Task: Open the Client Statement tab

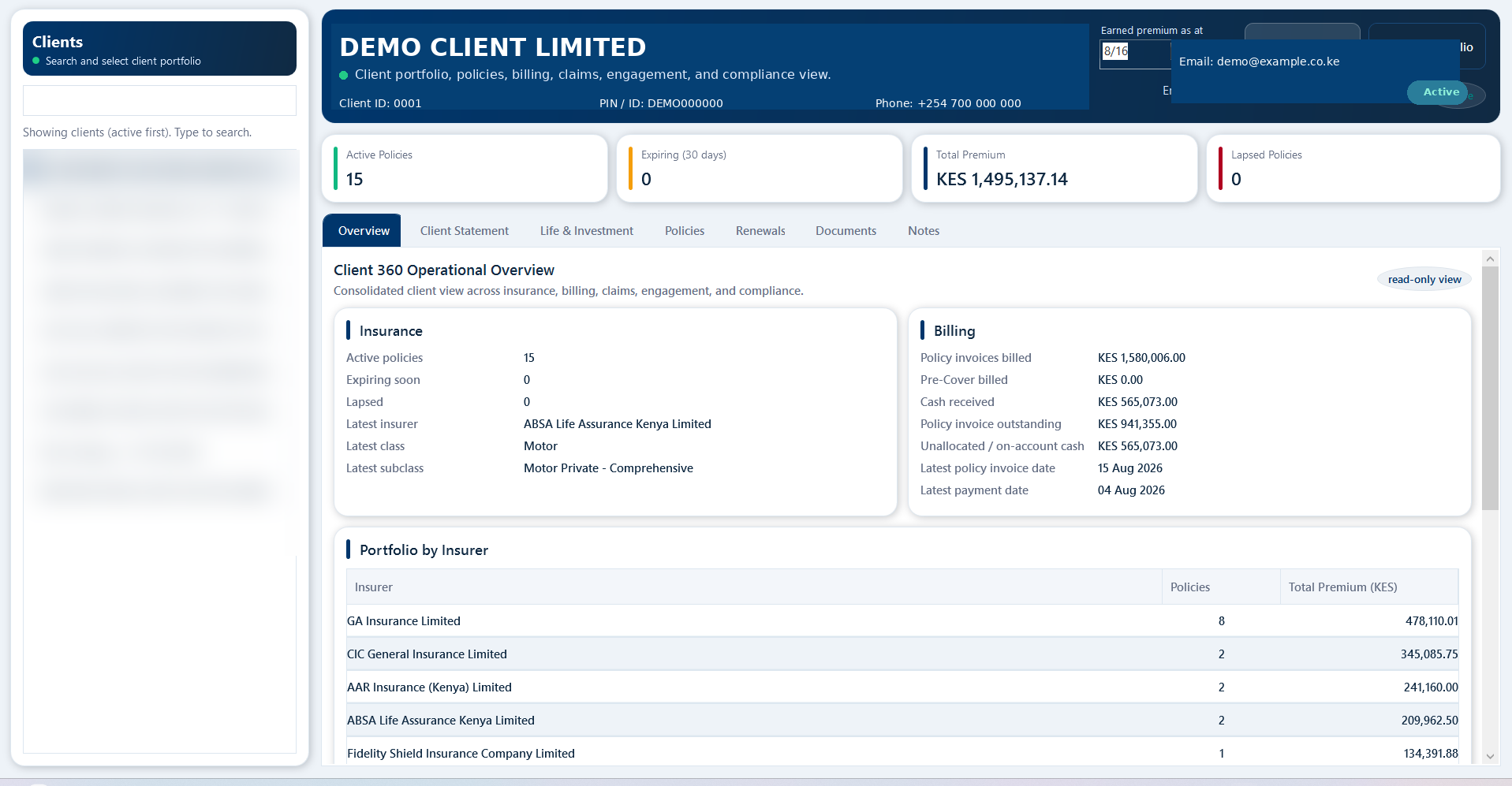Action: (x=465, y=231)
